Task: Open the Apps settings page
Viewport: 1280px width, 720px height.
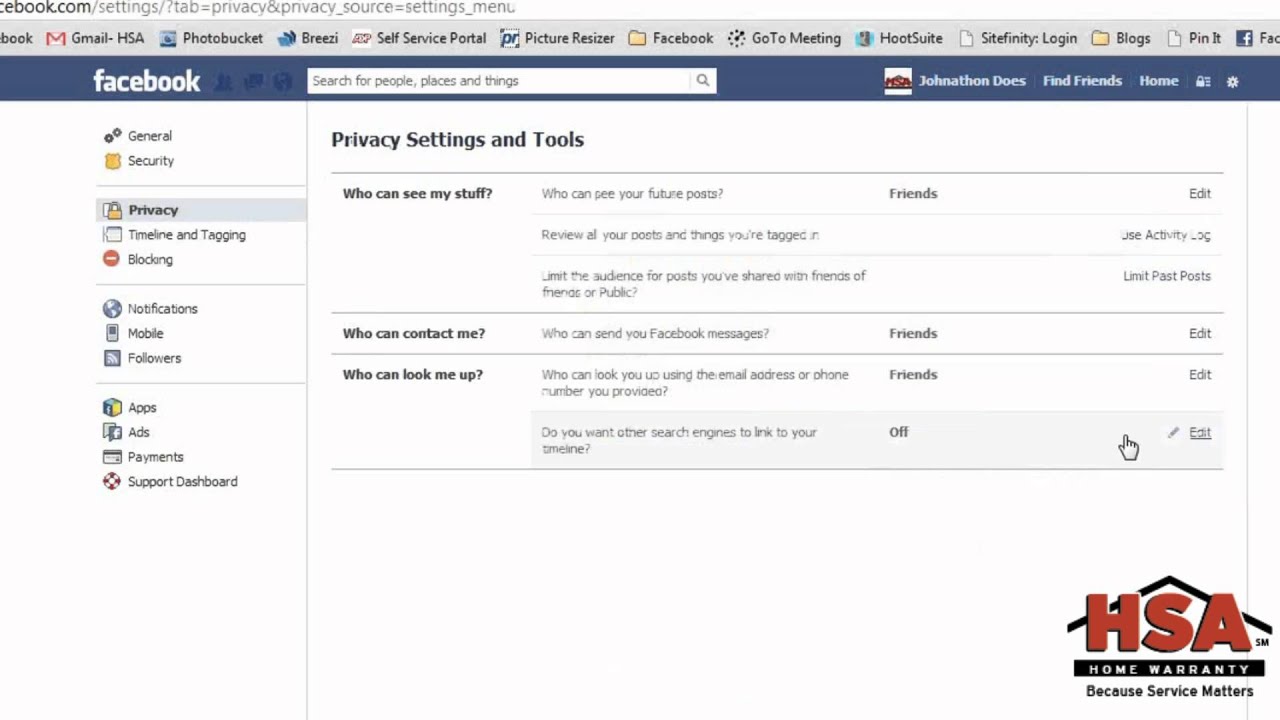Action: (142, 408)
